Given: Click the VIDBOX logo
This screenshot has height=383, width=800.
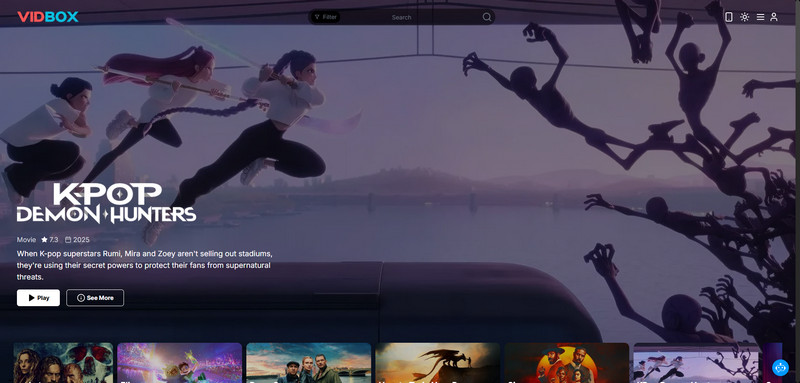Looking at the screenshot, I should (x=48, y=17).
